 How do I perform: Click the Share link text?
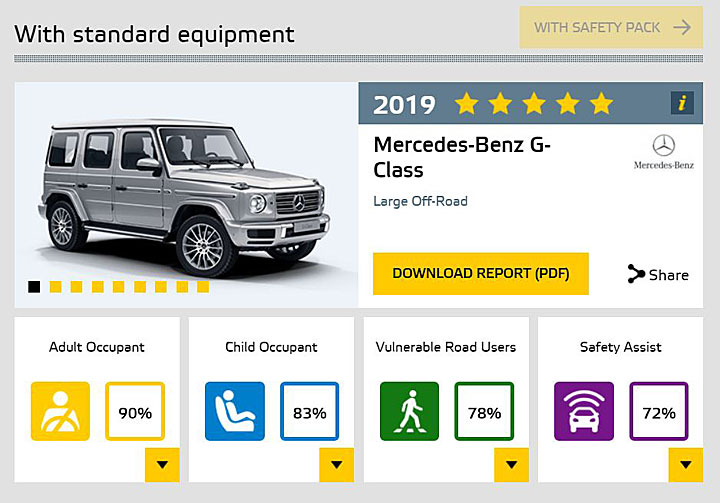[x=669, y=275]
